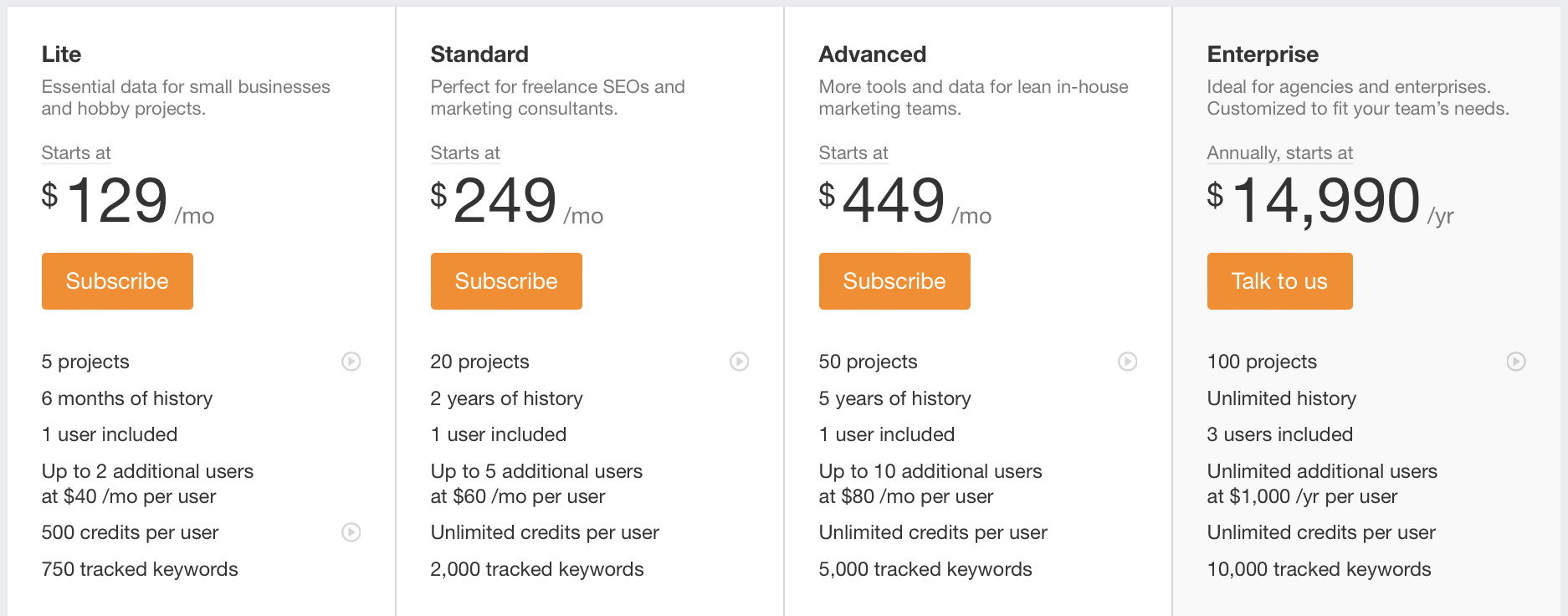Click the projects info icon in Standard column
The width and height of the screenshot is (1568, 616).
coord(740,362)
